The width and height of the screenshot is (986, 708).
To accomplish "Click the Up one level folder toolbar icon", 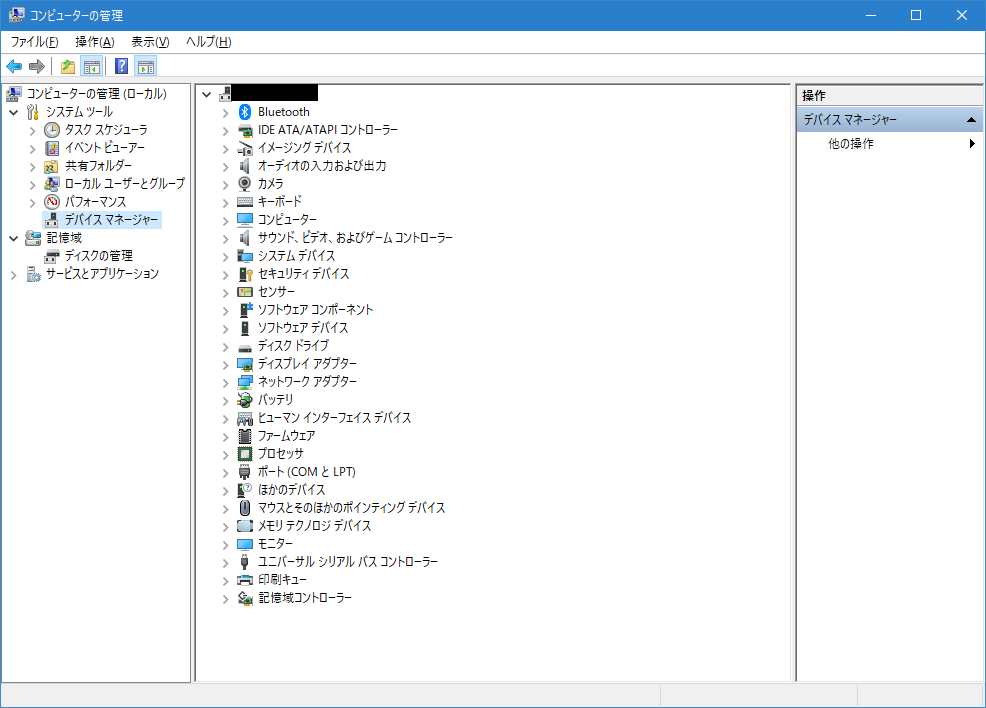I will (67, 67).
